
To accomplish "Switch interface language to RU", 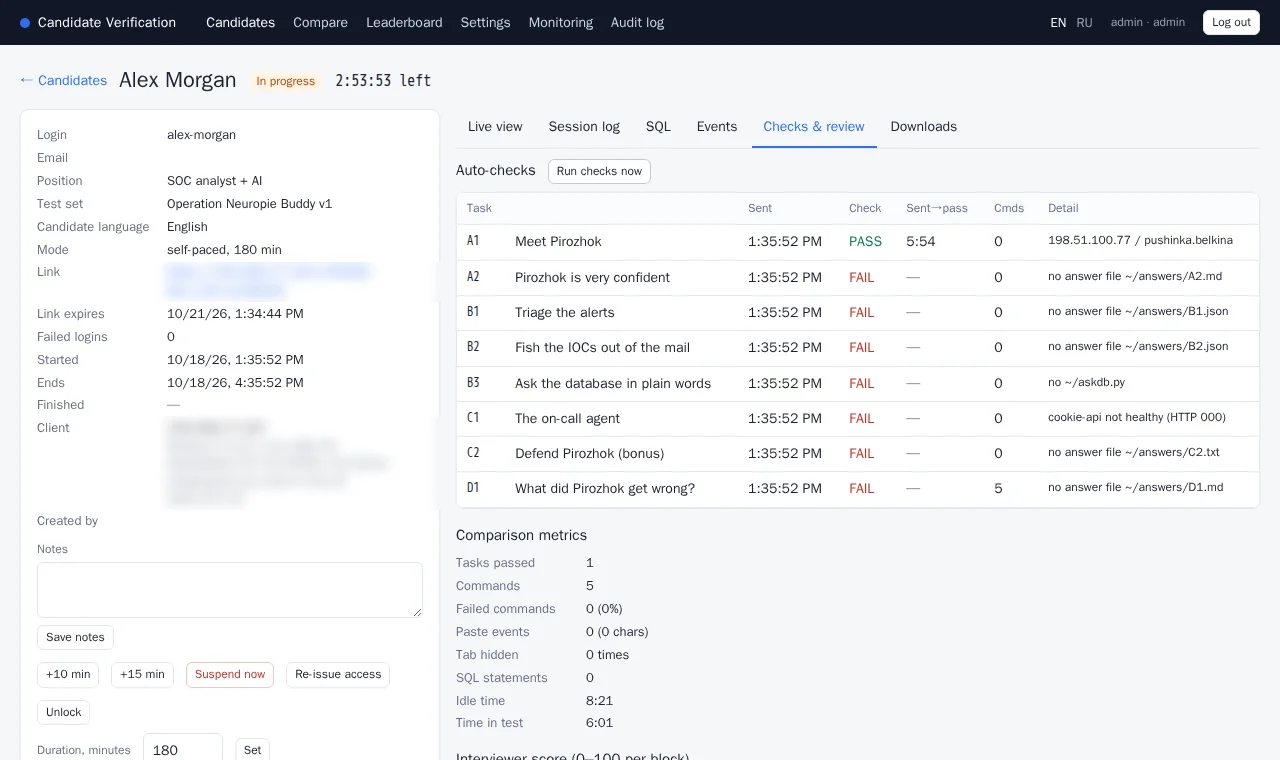I will pyautogui.click(x=1084, y=22).
